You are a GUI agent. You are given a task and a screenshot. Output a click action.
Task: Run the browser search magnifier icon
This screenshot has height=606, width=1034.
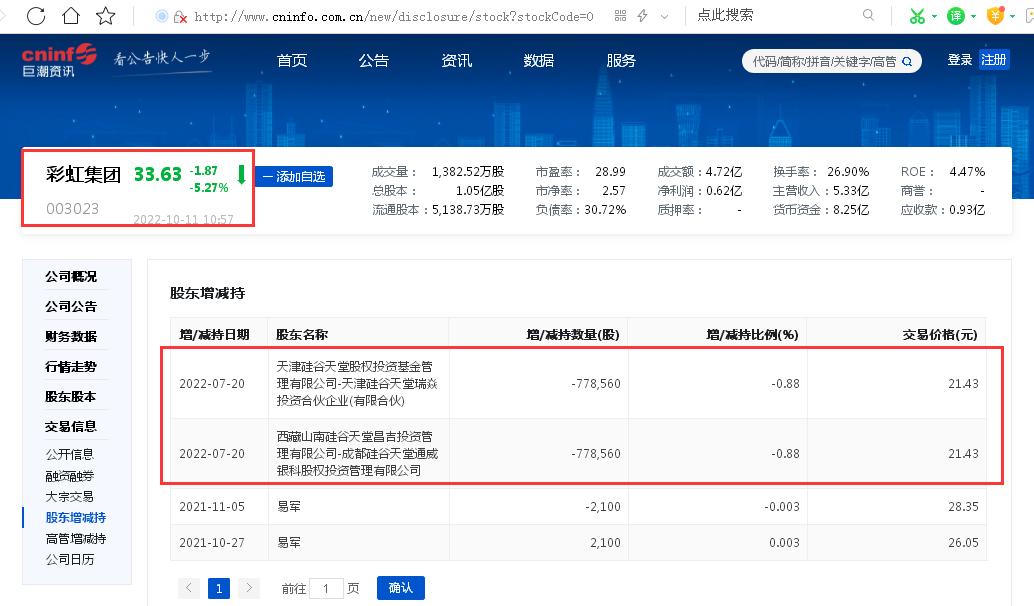click(868, 15)
